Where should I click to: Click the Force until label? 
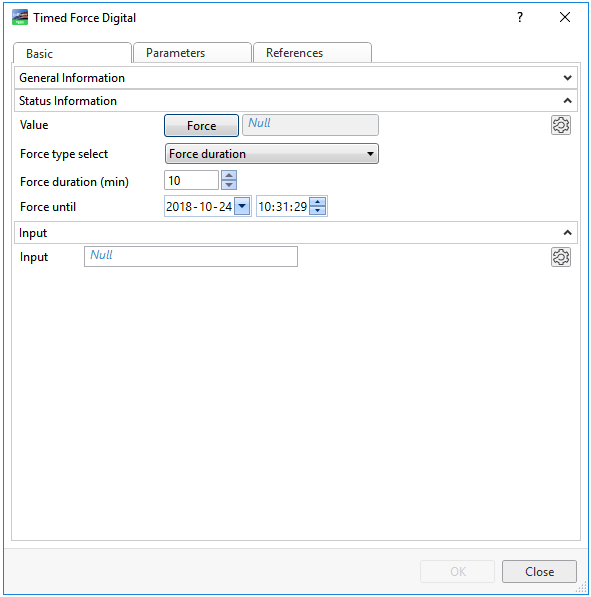(x=48, y=207)
